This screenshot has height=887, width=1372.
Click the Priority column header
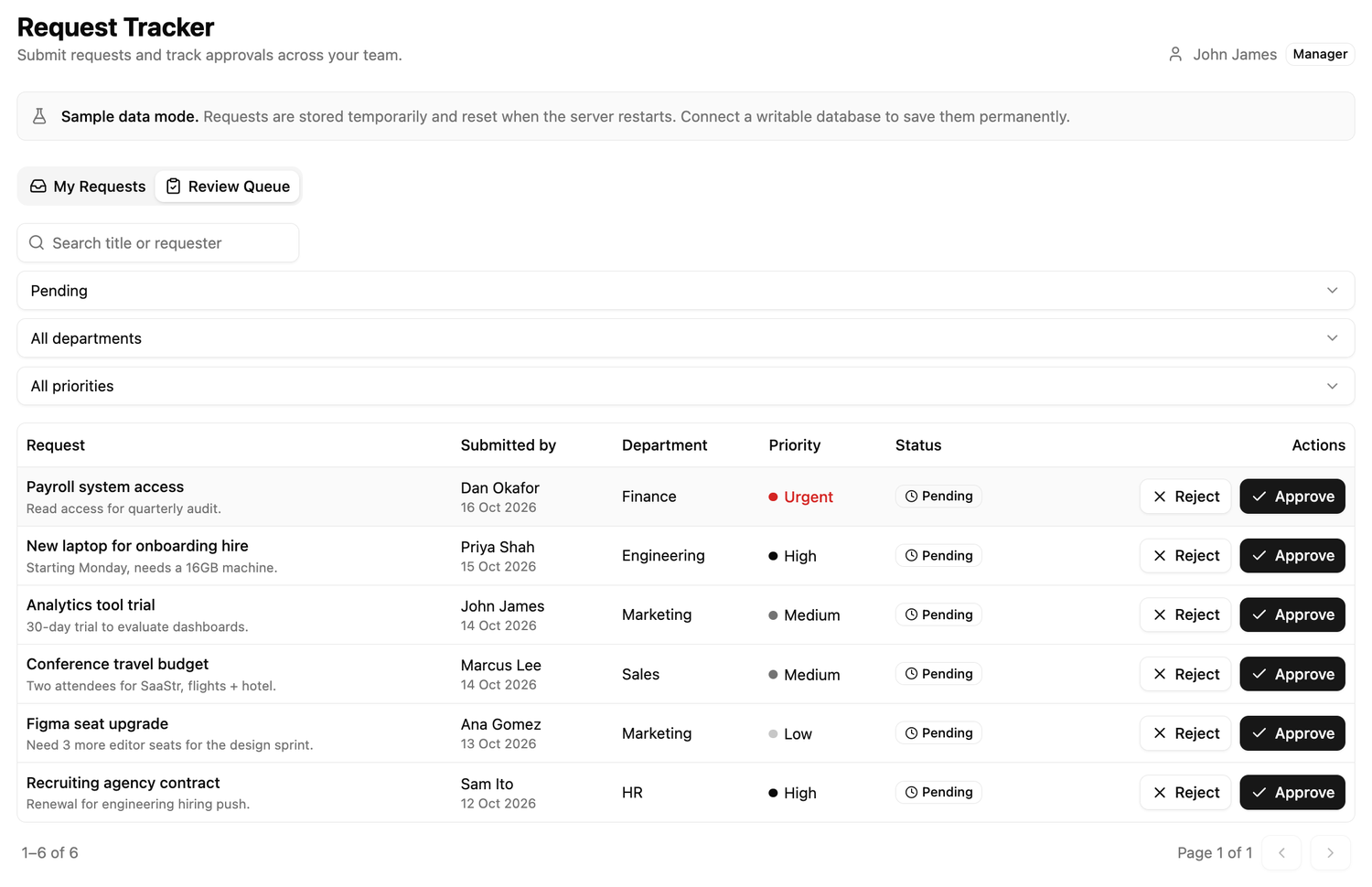pos(795,445)
